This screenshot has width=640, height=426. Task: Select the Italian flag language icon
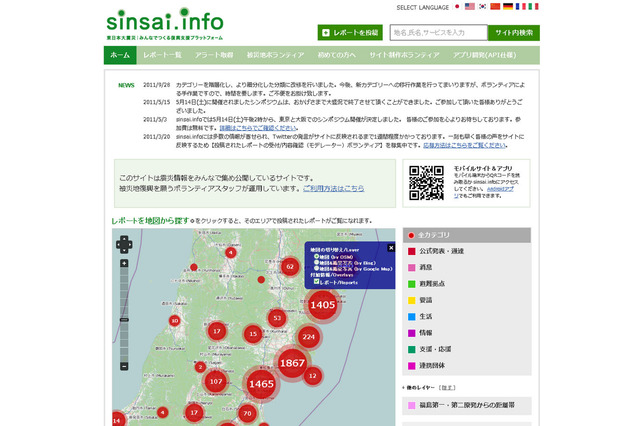pos(533,7)
